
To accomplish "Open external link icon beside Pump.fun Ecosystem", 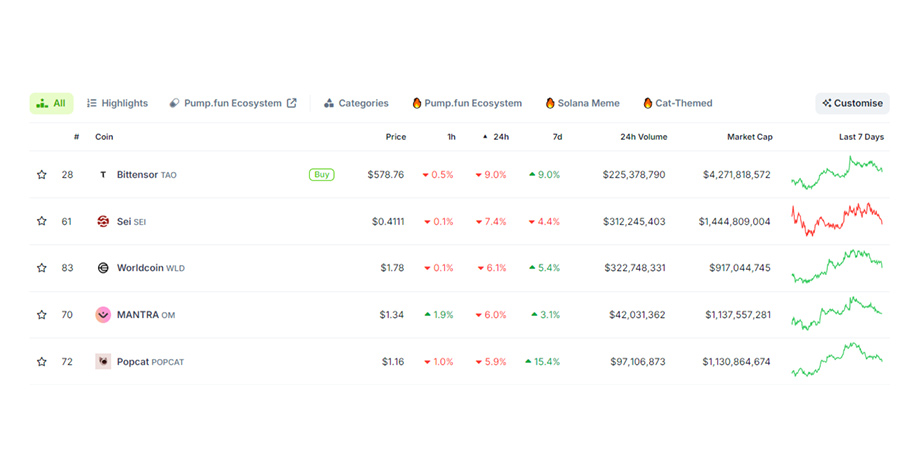I will [292, 103].
